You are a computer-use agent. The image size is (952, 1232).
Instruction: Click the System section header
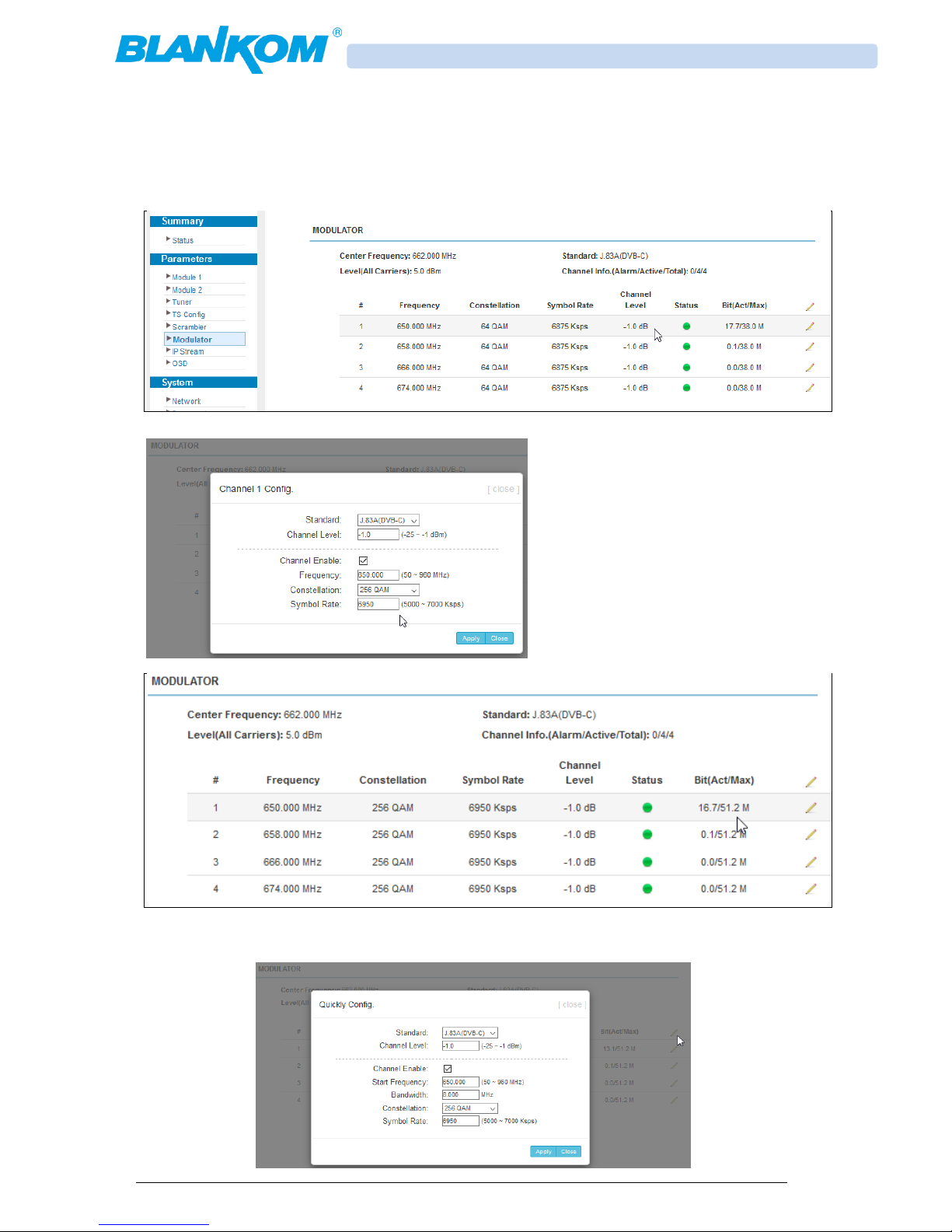[x=204, y=382]
